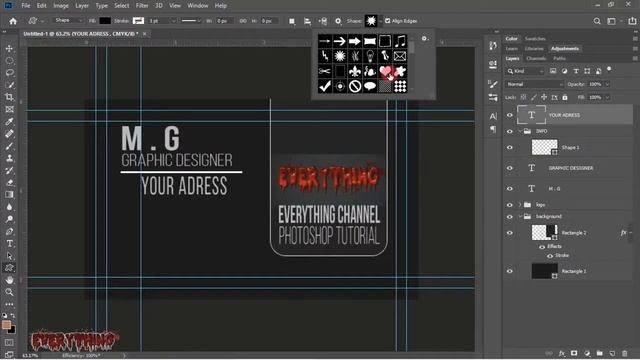
Task: Toggle Align Edges checkbox
Action: pos(387,21)
